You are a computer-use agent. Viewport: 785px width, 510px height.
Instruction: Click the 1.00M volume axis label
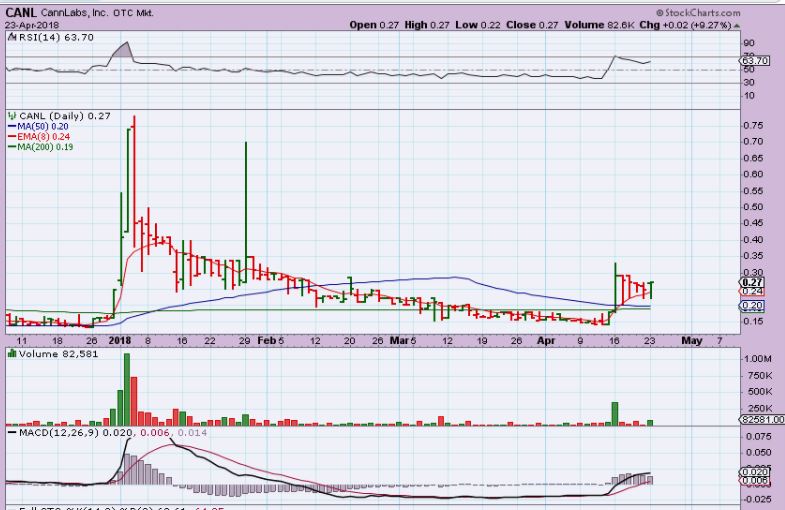point(758,359)
